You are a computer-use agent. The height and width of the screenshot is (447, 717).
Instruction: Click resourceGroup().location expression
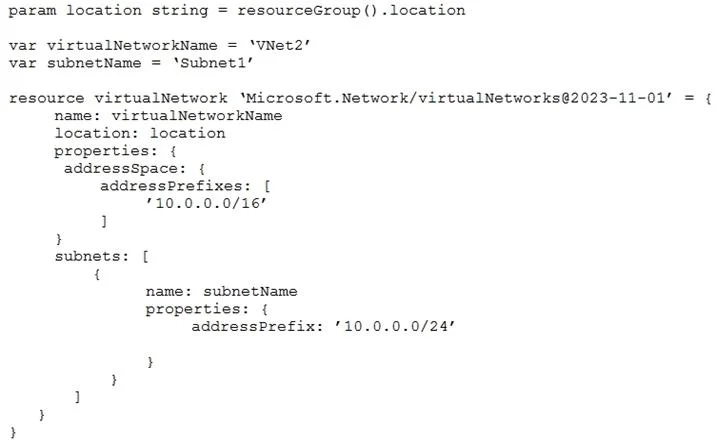pyautogui.click(x=351, y=11)
